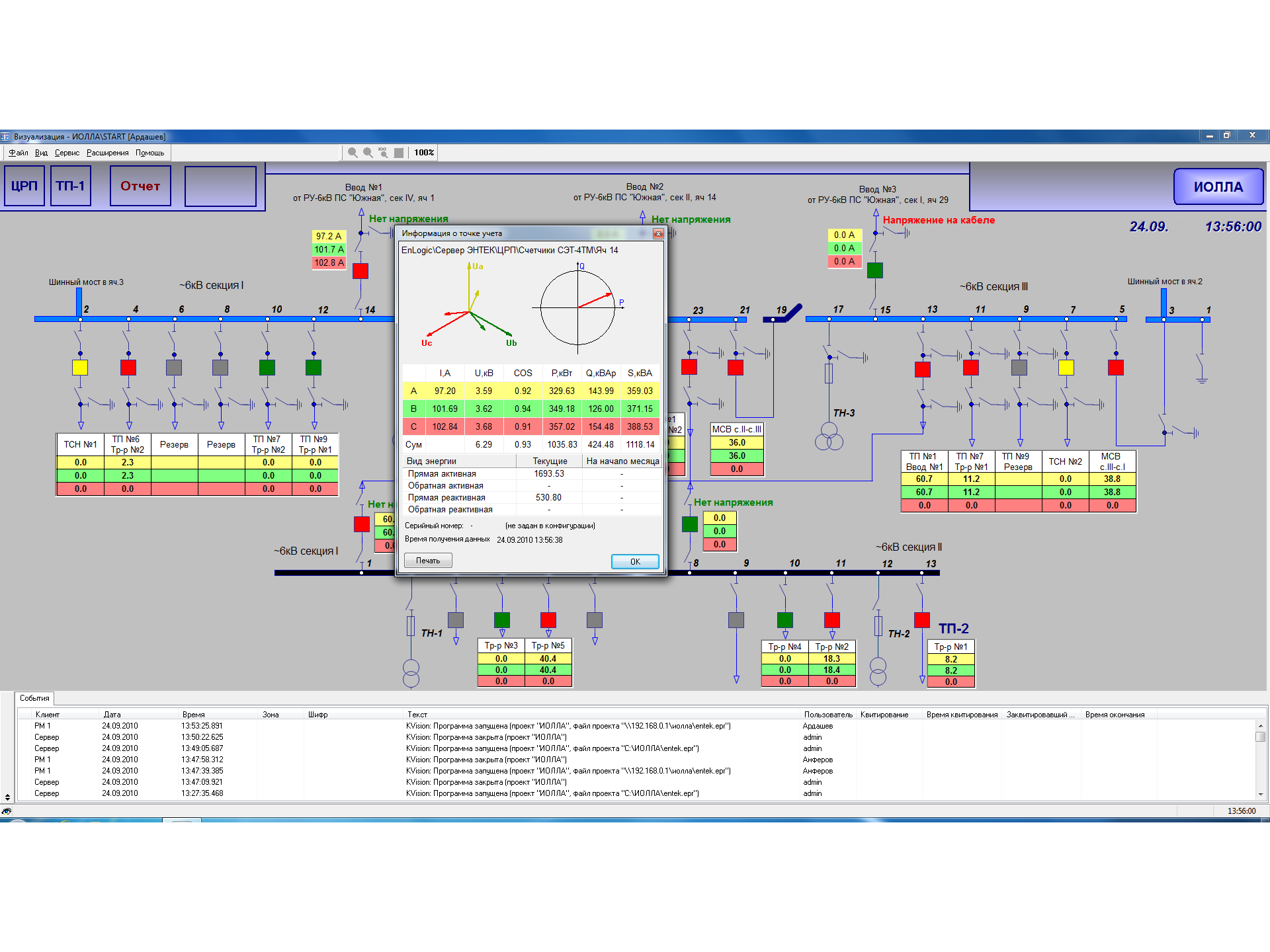Click the red breaker under cell 21
This screenshot has width=1270, height=952.
[x=736, y=368]
